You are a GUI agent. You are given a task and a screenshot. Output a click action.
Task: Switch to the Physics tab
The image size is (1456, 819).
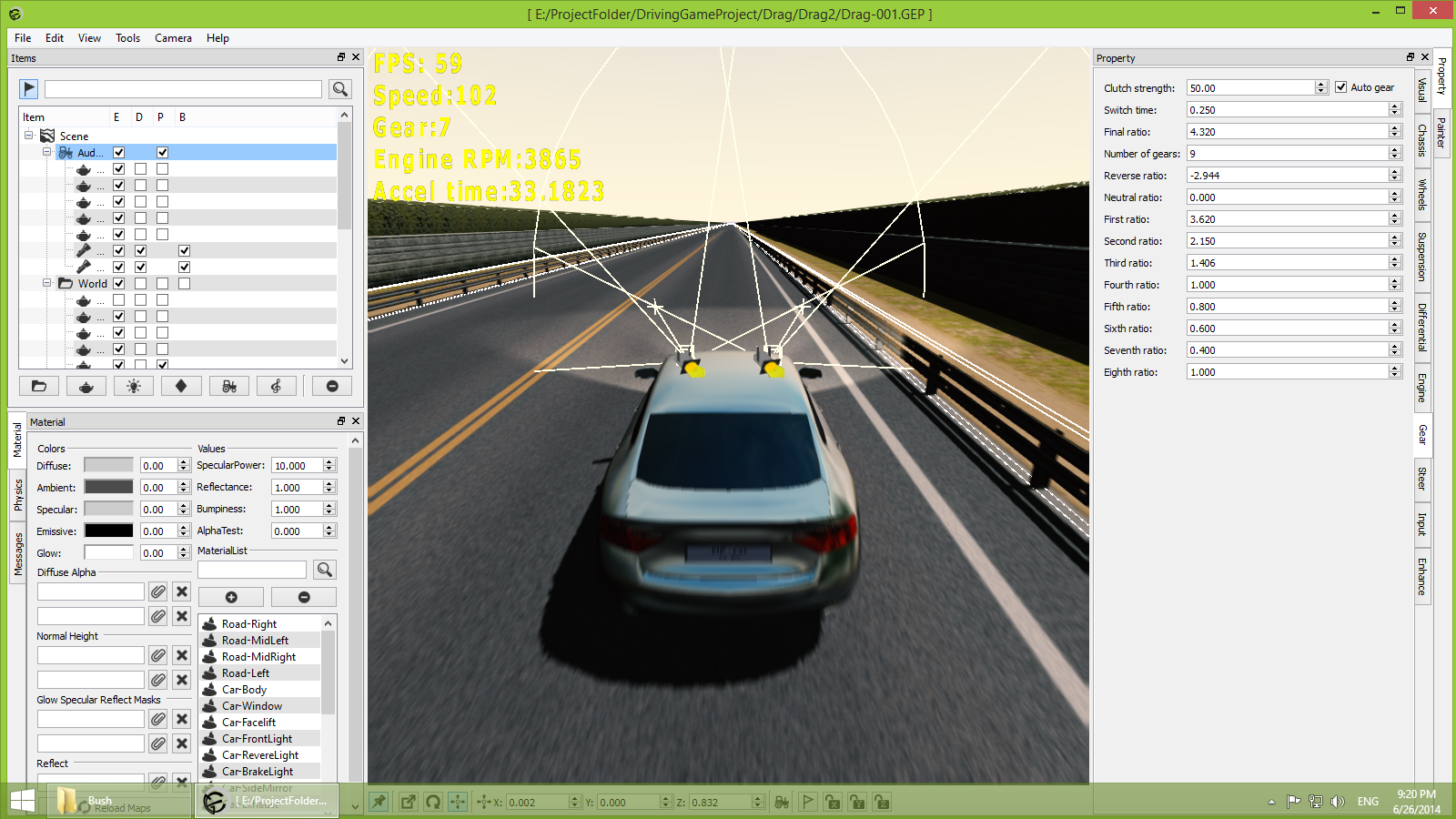point(17,495)
